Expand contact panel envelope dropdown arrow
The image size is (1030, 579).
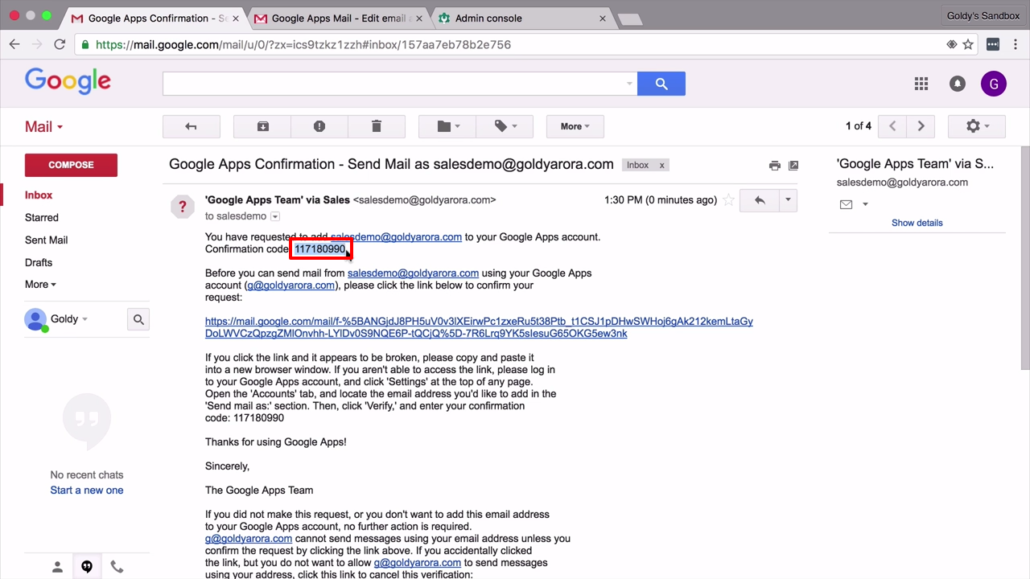pyautogui.click(x=865, y=204)
